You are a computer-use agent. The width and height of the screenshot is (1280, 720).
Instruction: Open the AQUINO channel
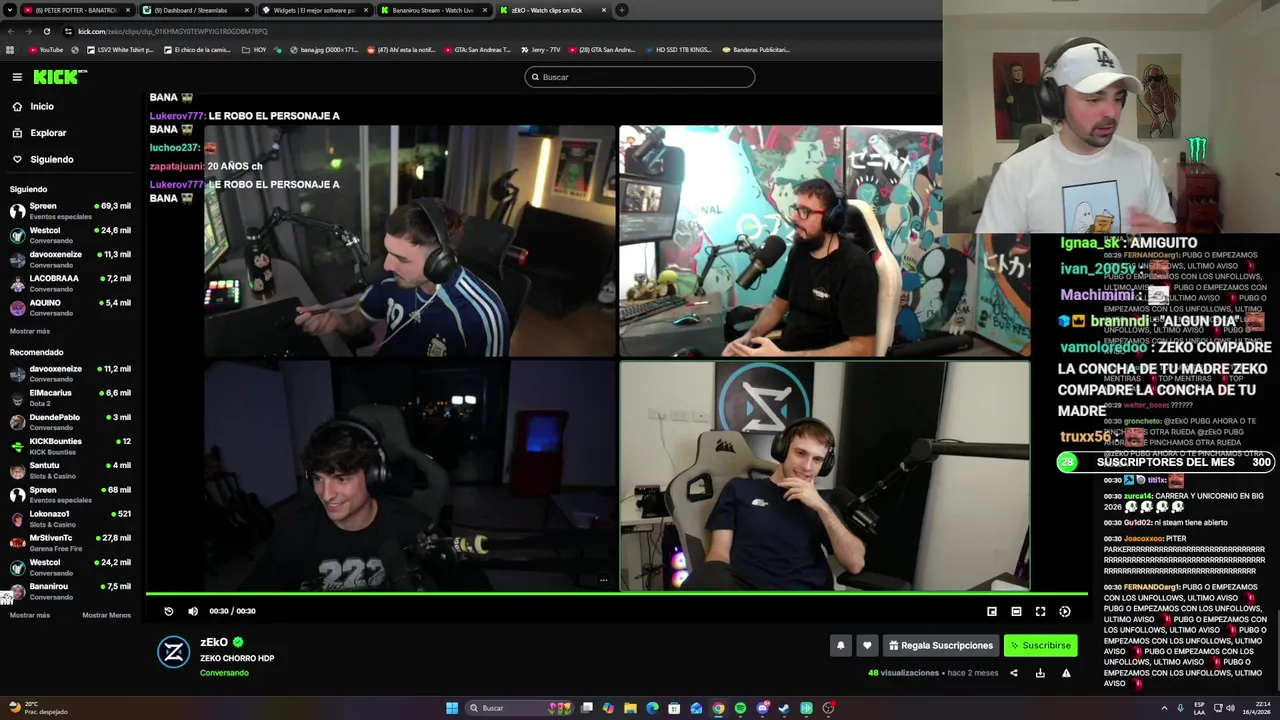click(70, 306)
